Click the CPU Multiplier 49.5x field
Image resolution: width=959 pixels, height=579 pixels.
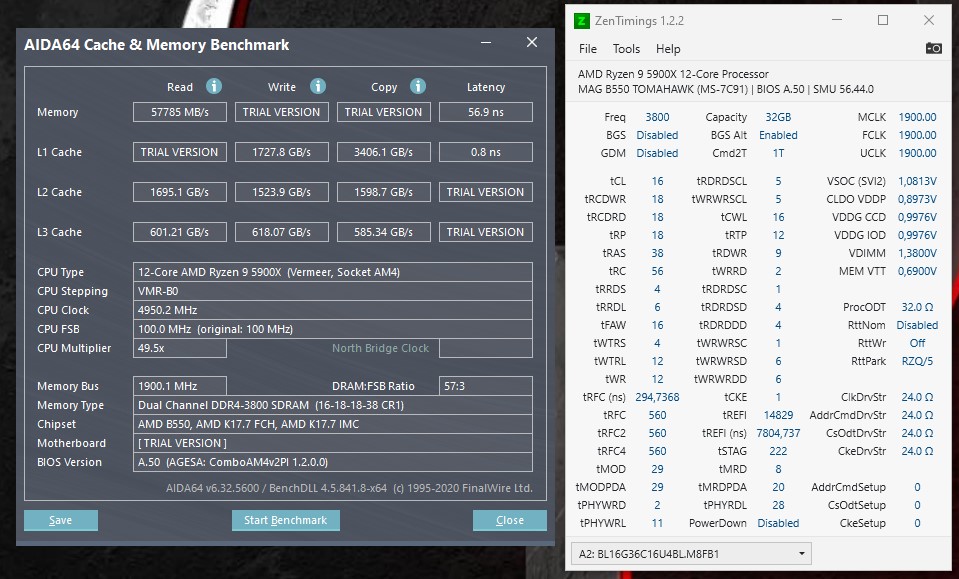pyautogui.click(x=180, y=348)
